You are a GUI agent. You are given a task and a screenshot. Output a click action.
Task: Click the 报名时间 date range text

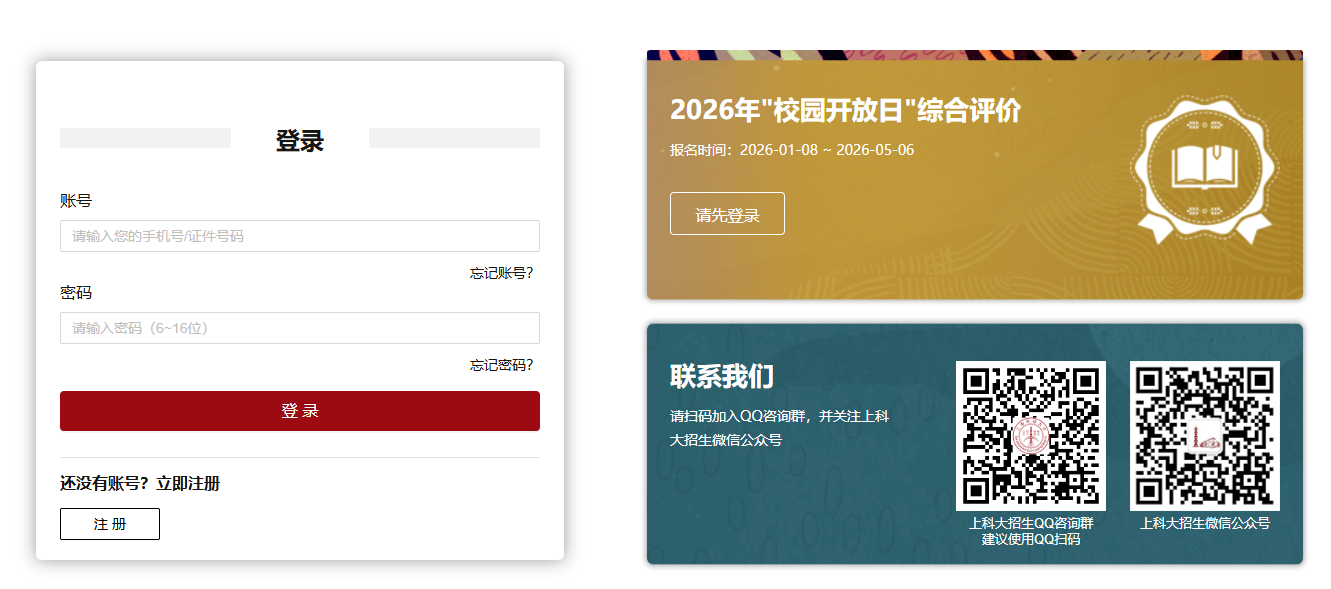tap(792, 150)
